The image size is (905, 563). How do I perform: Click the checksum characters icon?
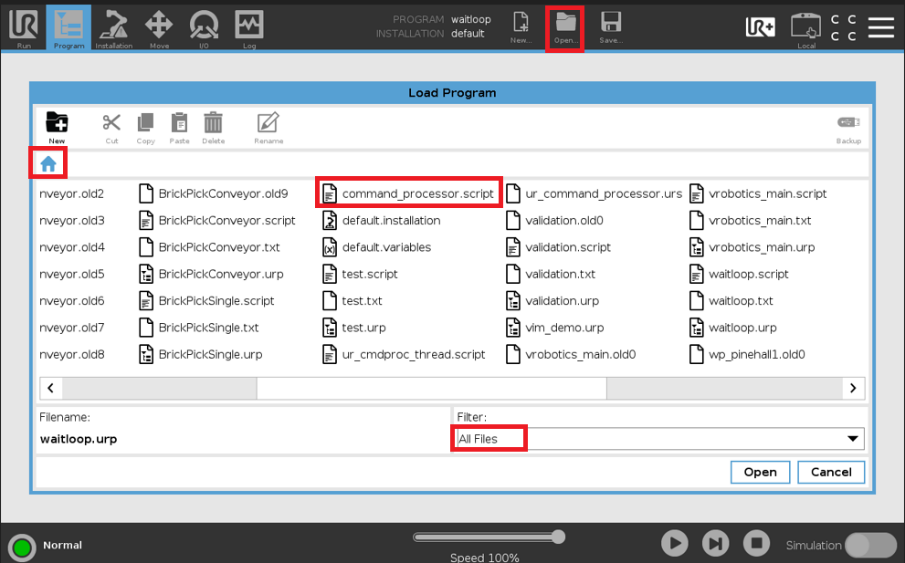coord(843,28)
